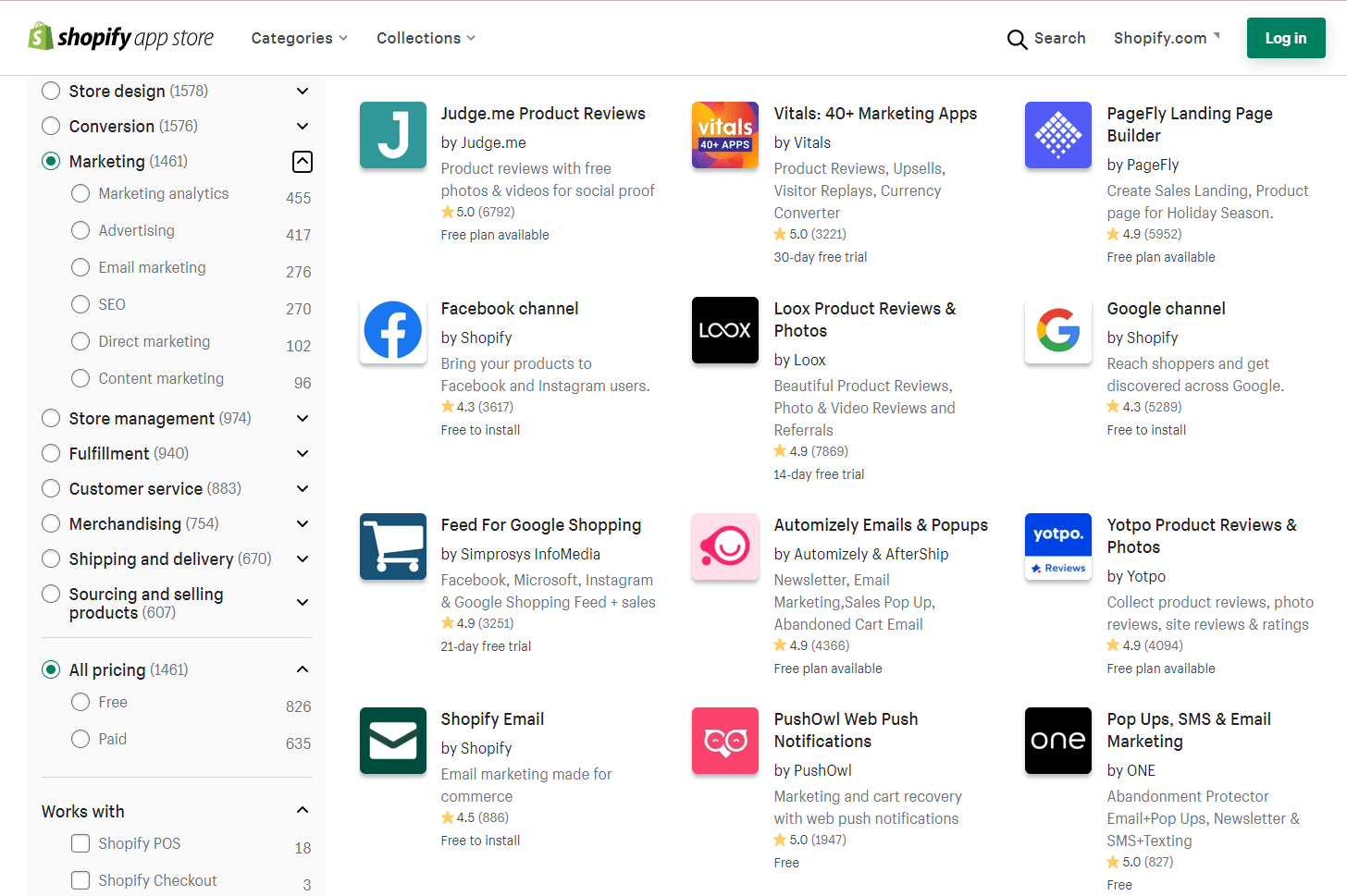Click Judge.me 5.0 star rating
This screenshot has width=1347, height=896.
click(478, 212)
